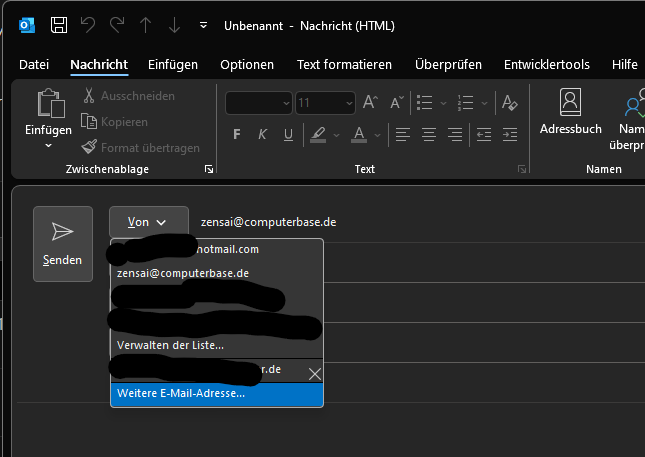Open the Quick Access Toolbar customize menu

[x=203, y=26]
